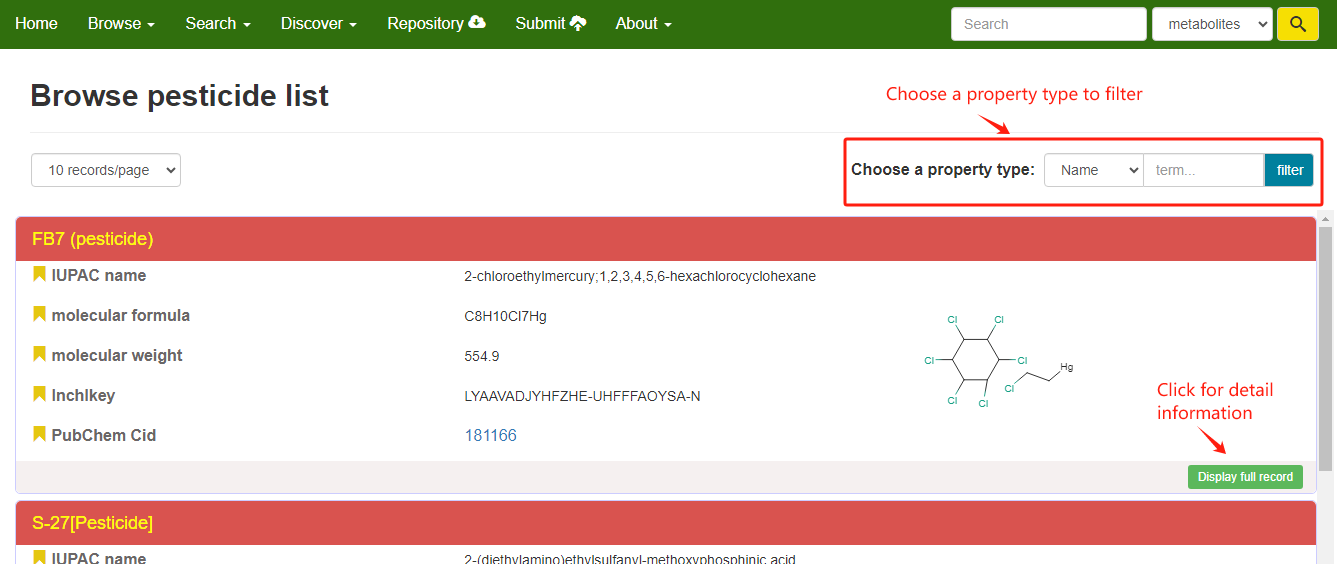Click the cloud upload icon next to Submit
1337x564 pixels.
578,23
